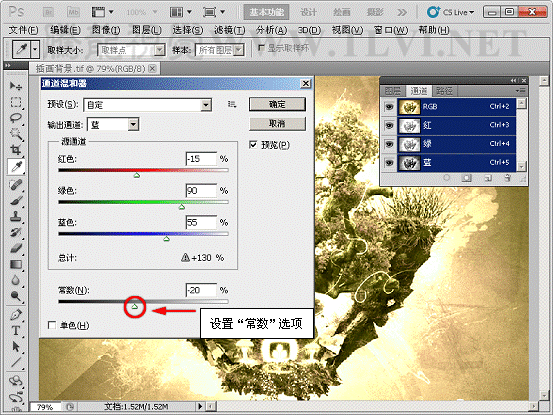The image size is (553, 415).
Task: Select the Move tool
Action: (16, 86)
